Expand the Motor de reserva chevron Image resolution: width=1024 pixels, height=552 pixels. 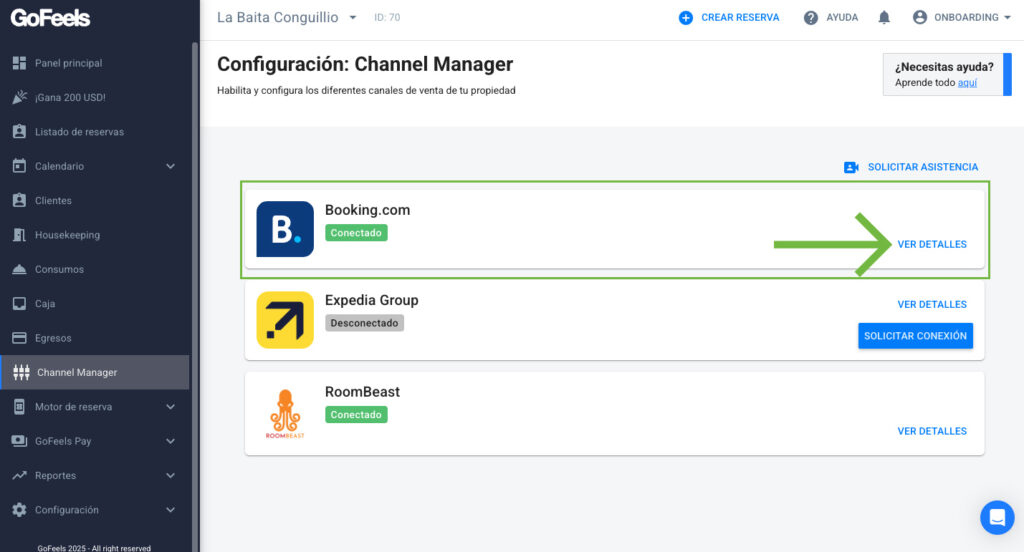[x=170, y=406]
